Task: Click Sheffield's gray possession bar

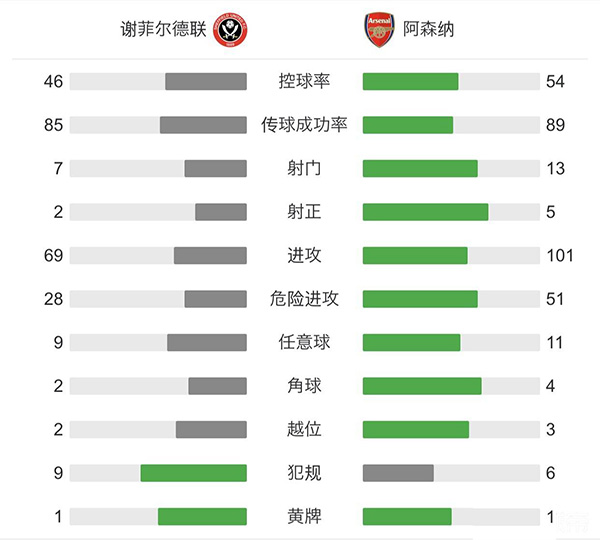Action: click(x=206, y=82)
